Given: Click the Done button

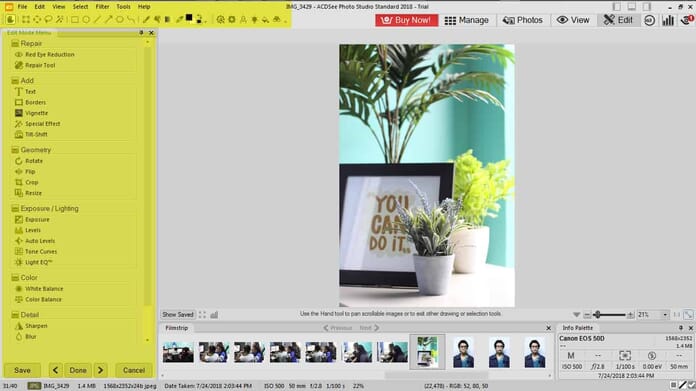Looking at the screenshot, I should coord(78,370).
